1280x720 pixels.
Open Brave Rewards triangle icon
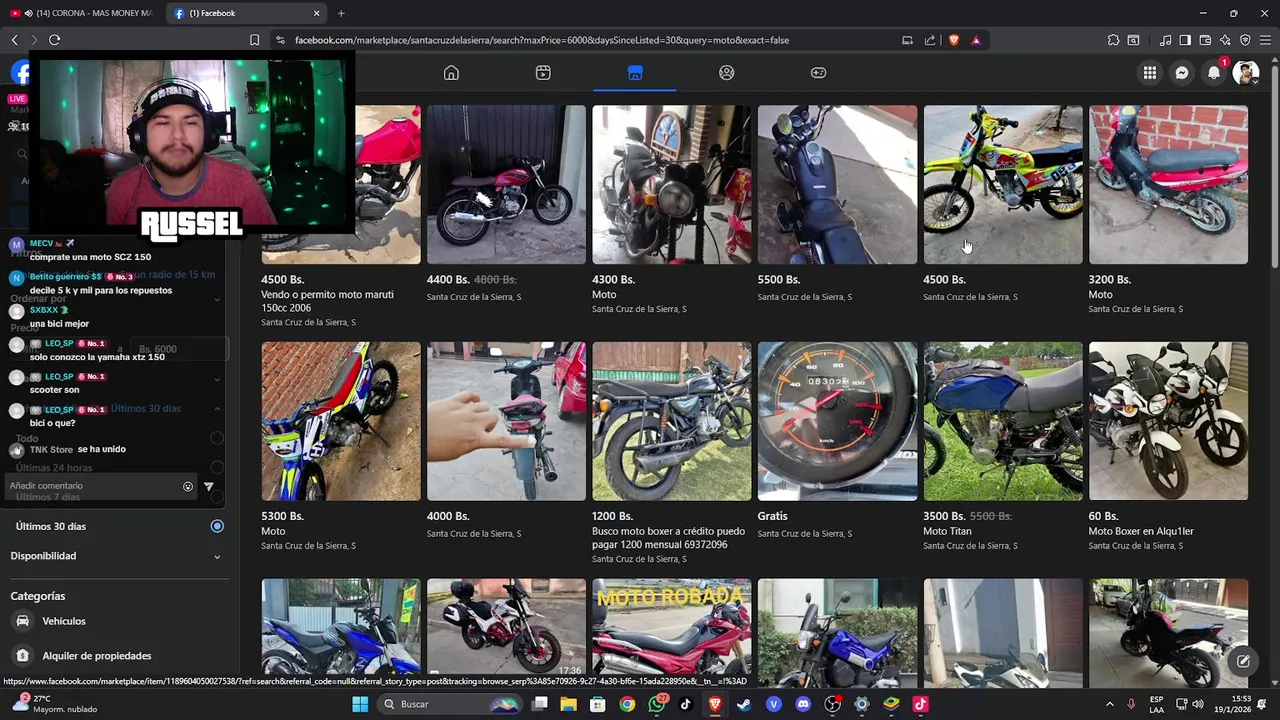(x=976, y=40)
